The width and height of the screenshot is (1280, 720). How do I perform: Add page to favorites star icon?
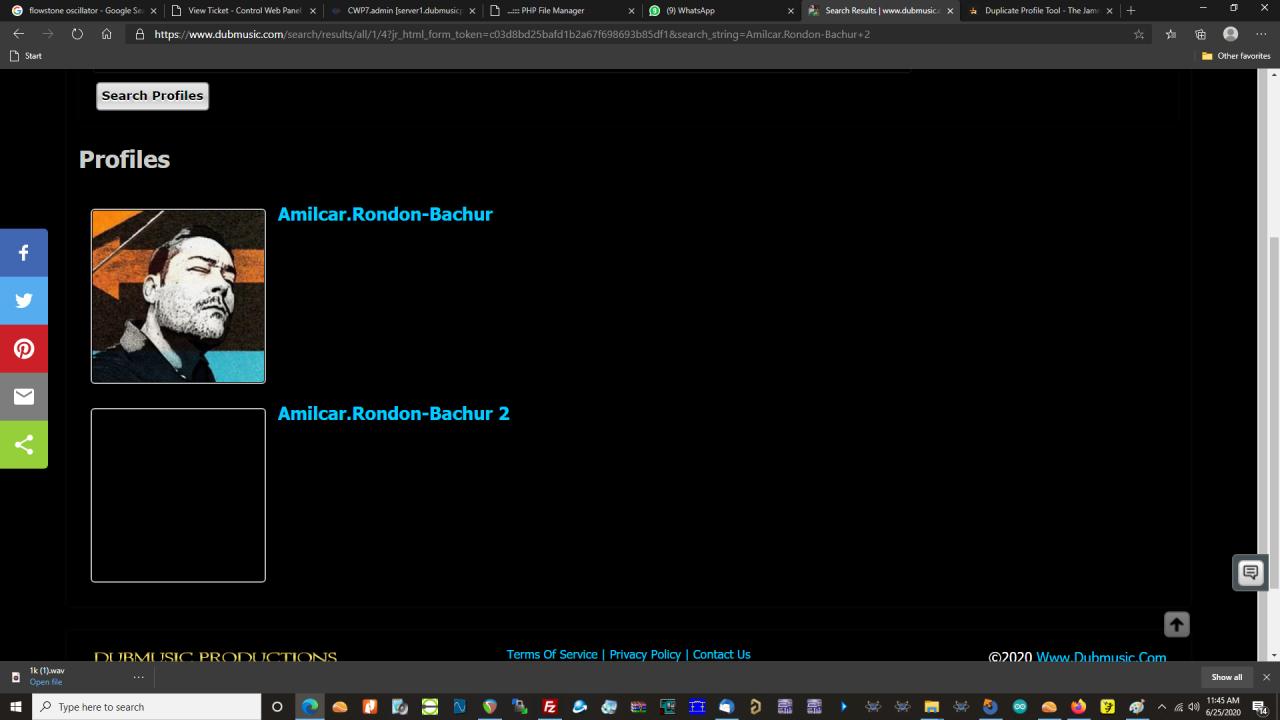tap(1139, 34)
